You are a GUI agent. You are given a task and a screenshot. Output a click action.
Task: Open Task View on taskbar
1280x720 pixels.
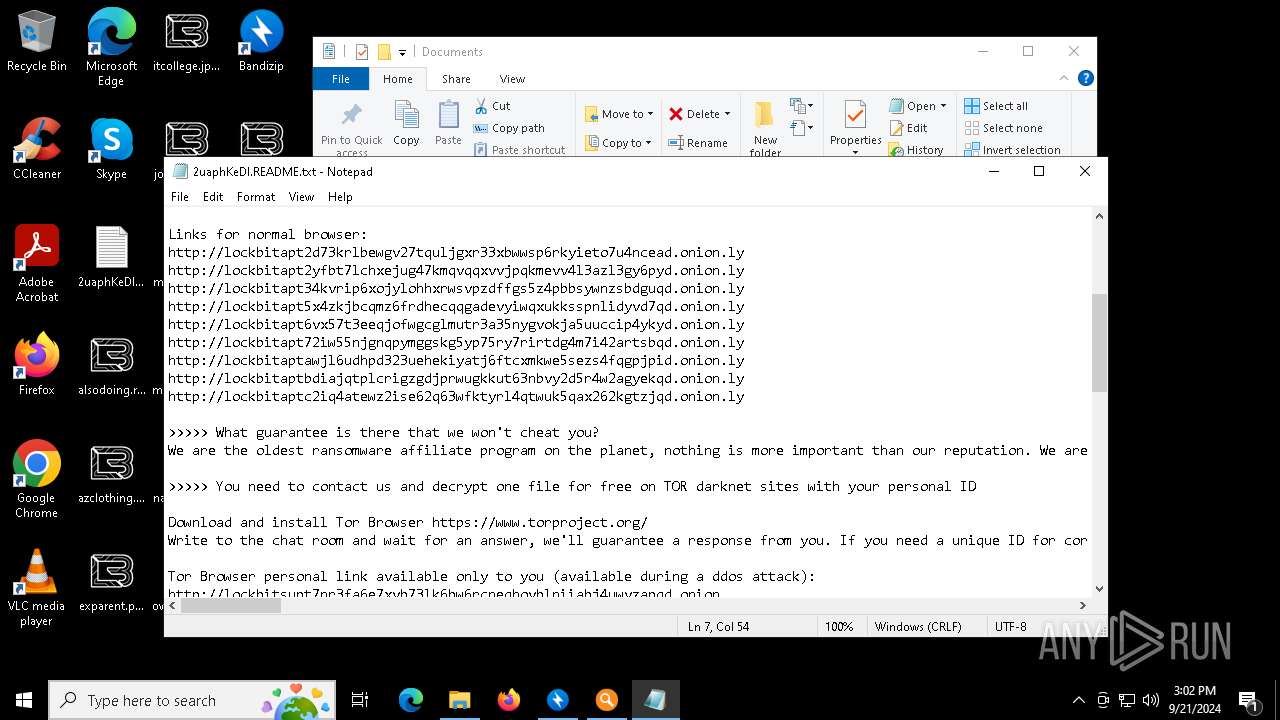point(360,700)
